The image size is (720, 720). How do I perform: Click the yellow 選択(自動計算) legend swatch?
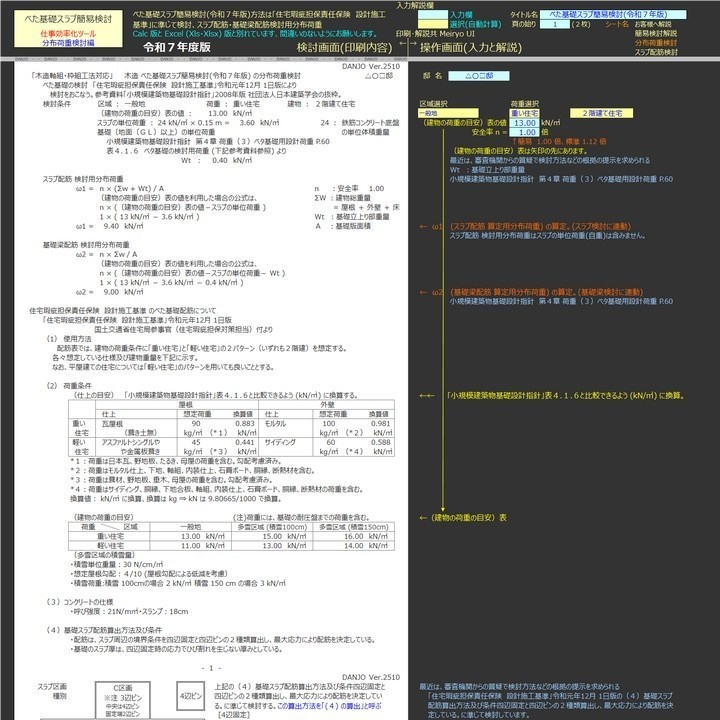pos(433,24)
